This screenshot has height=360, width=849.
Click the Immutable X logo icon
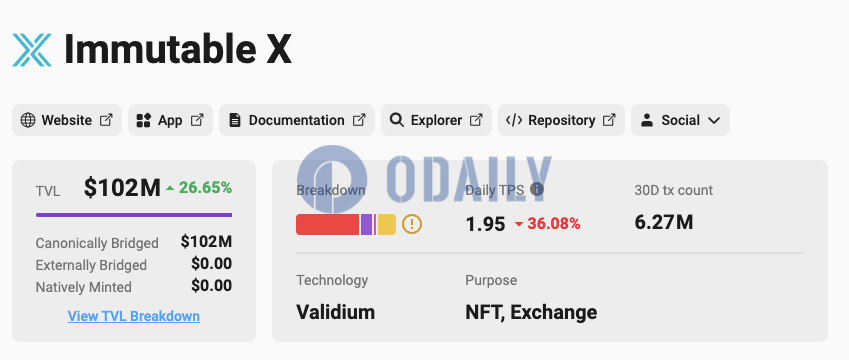(32, 50)
